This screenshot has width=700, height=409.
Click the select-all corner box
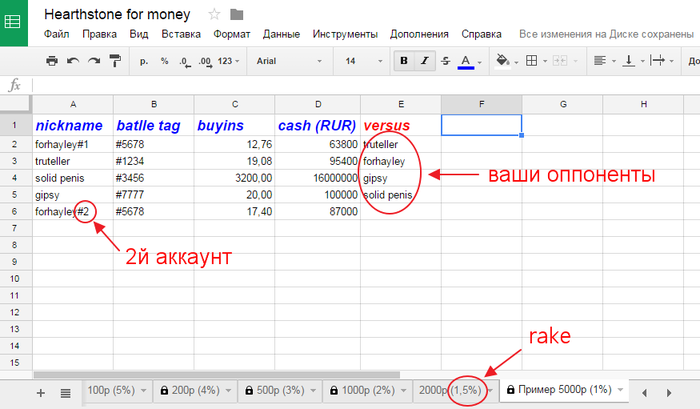[x=16, y=104]
